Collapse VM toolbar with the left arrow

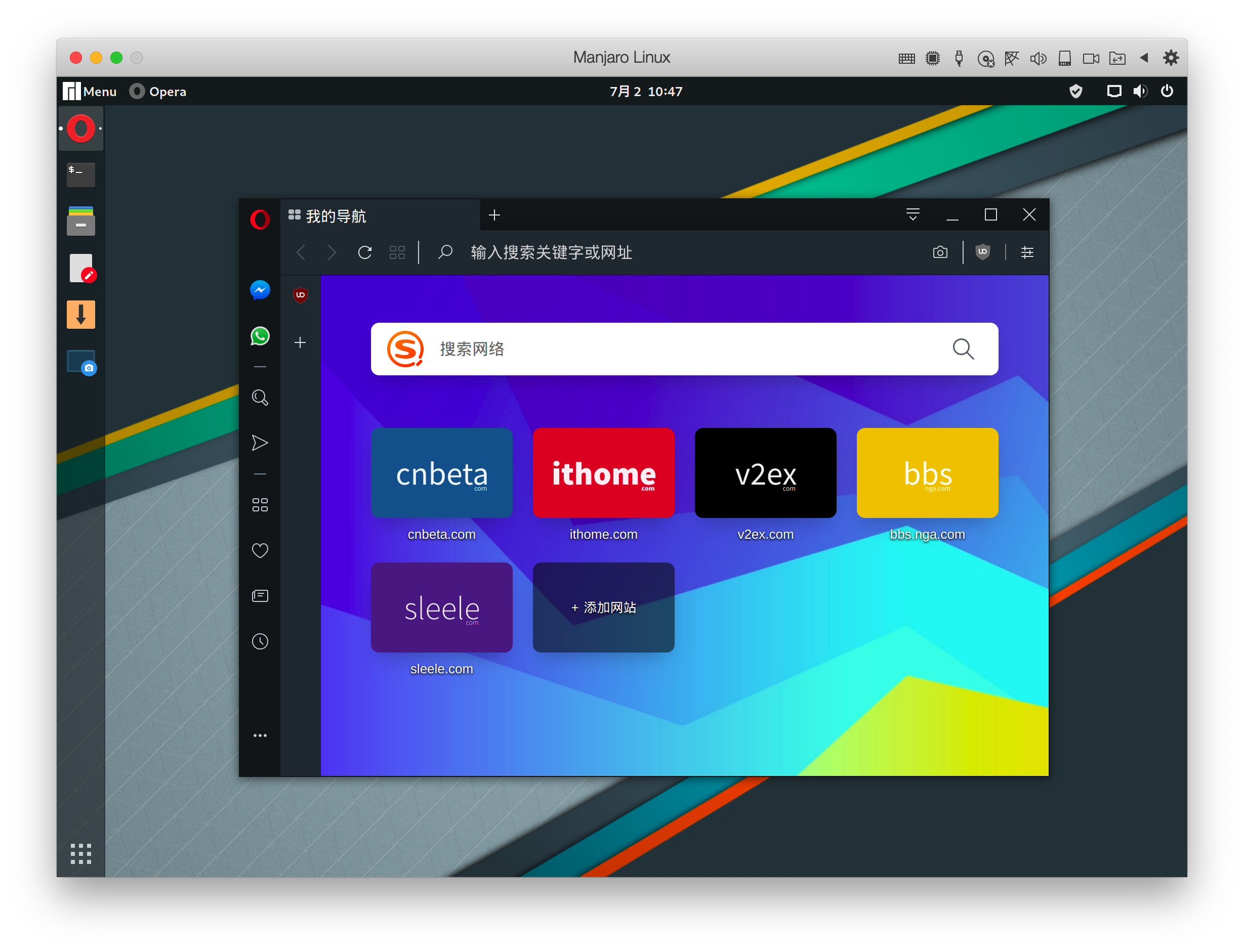coord(1144,58)
